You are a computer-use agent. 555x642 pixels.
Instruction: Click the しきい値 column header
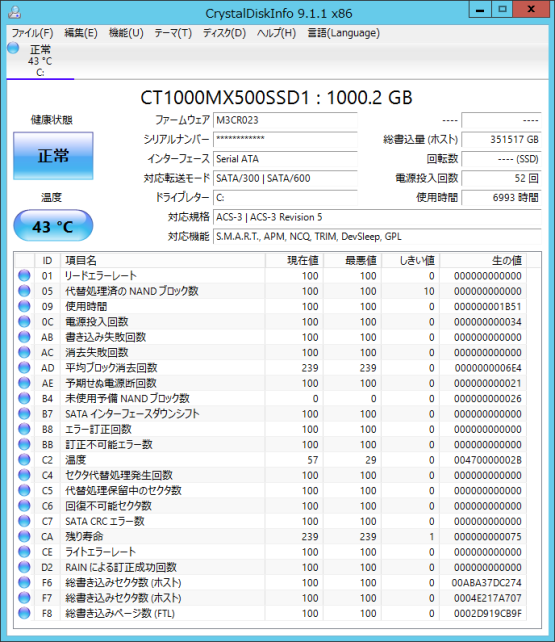click(x=411, y=260)
